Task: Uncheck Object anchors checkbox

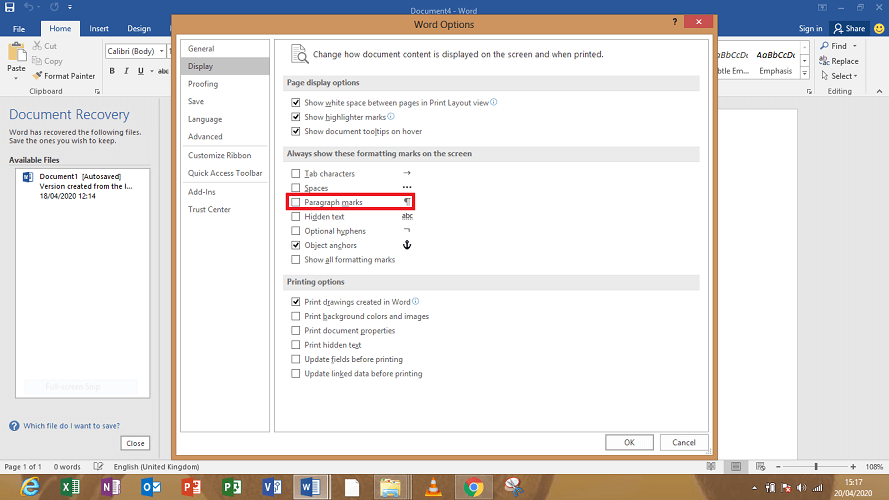Action: click(295, 245)
